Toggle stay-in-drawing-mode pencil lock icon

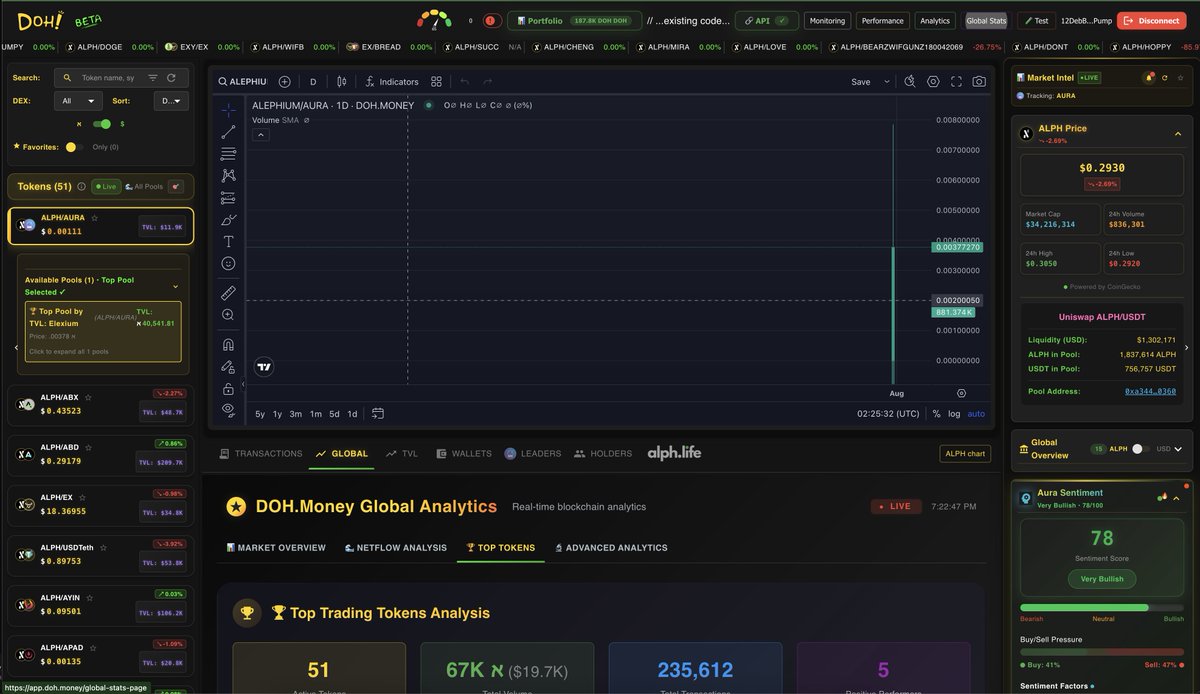228,366
